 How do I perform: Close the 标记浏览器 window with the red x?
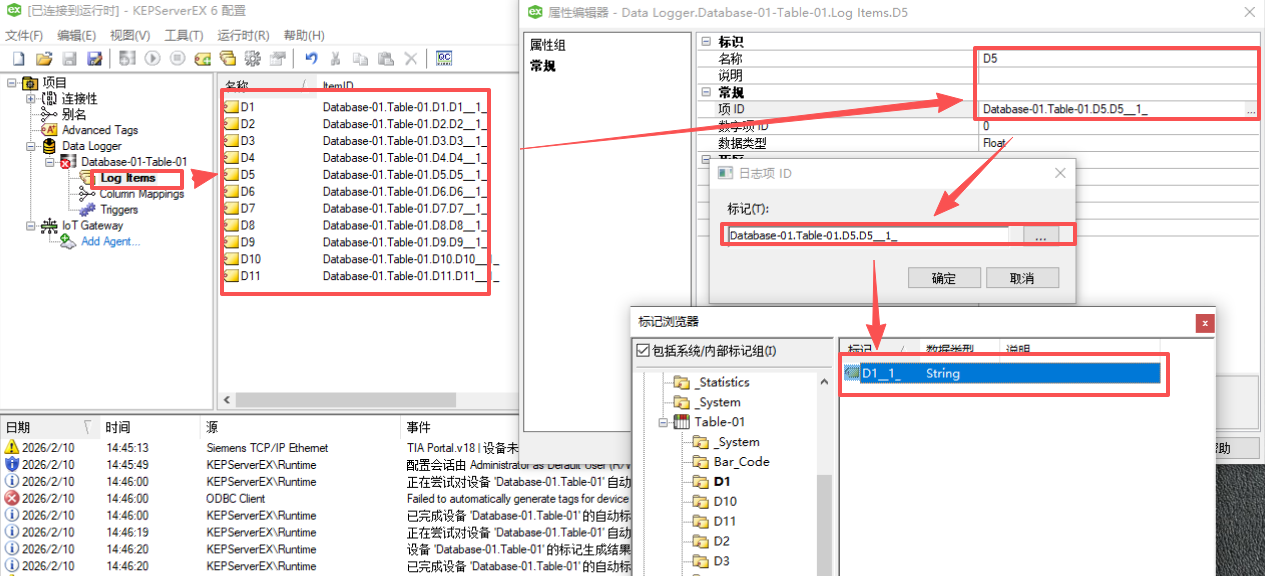(x=1205, y=322)
